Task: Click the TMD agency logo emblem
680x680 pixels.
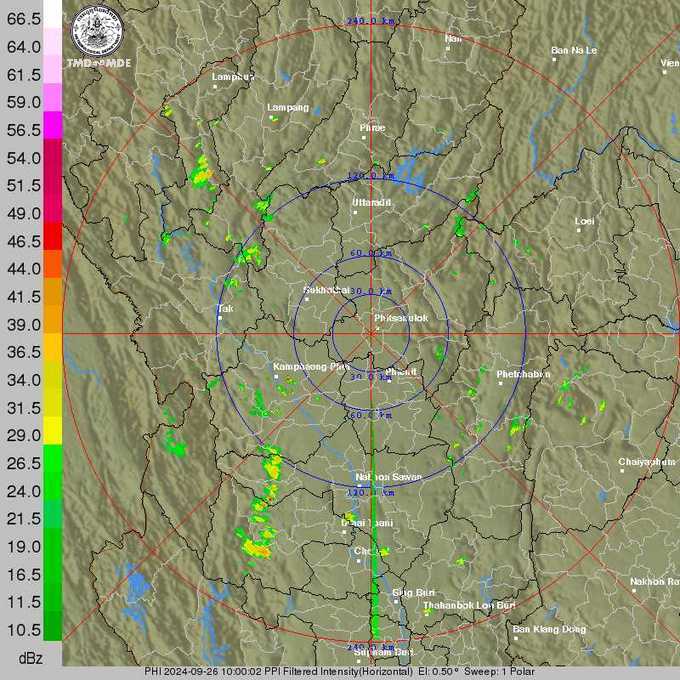Action: click(x=97, y=30)
